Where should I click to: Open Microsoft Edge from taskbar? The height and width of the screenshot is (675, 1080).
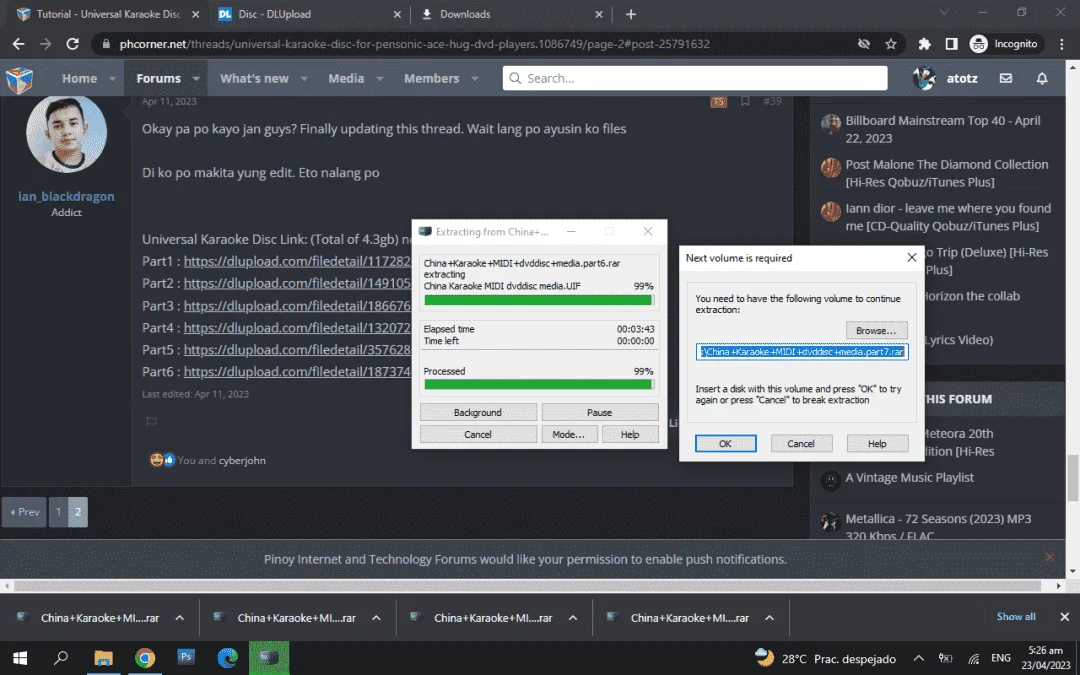tap(227, 658)
